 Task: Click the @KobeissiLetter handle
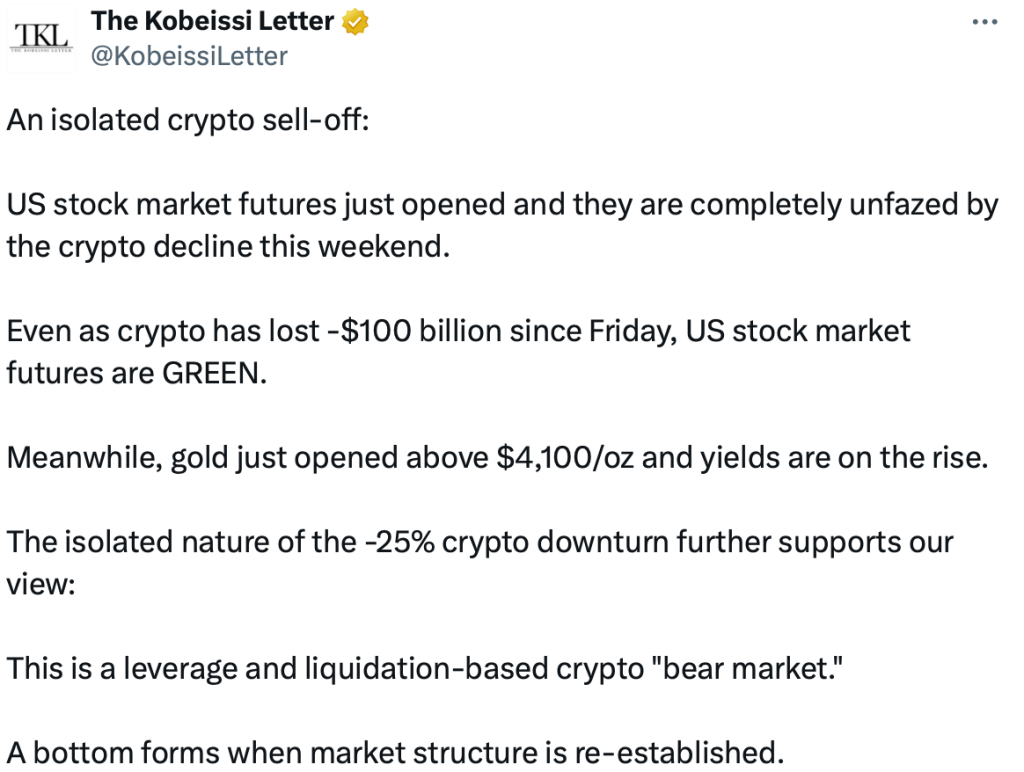coord(189,56)
